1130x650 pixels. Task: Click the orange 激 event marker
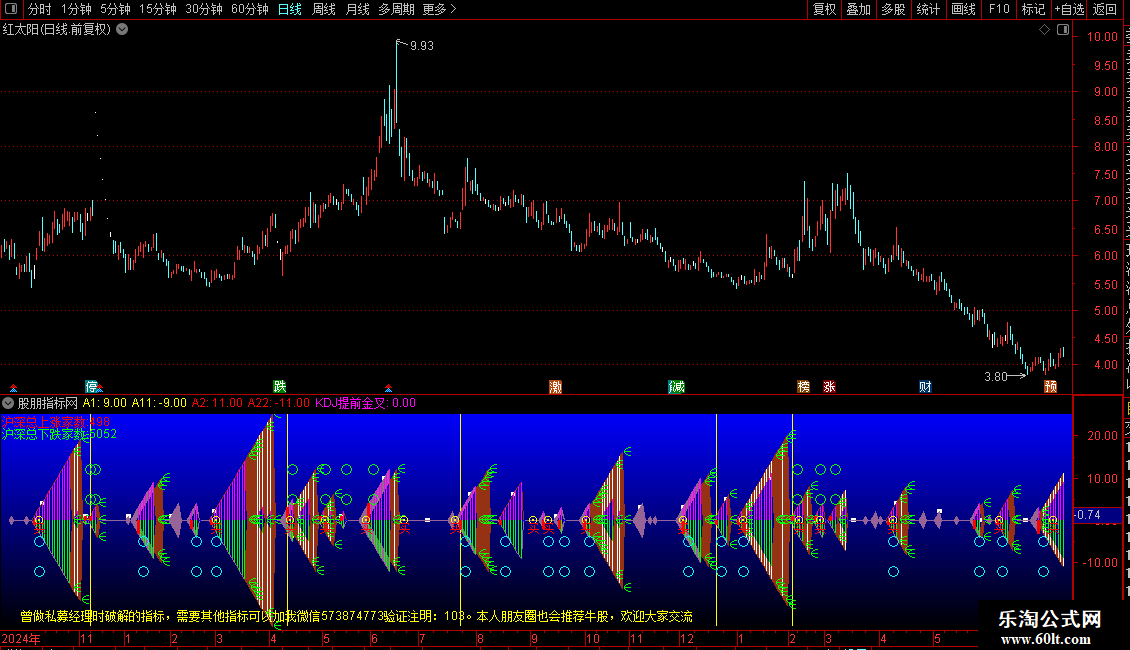point(556,386)
